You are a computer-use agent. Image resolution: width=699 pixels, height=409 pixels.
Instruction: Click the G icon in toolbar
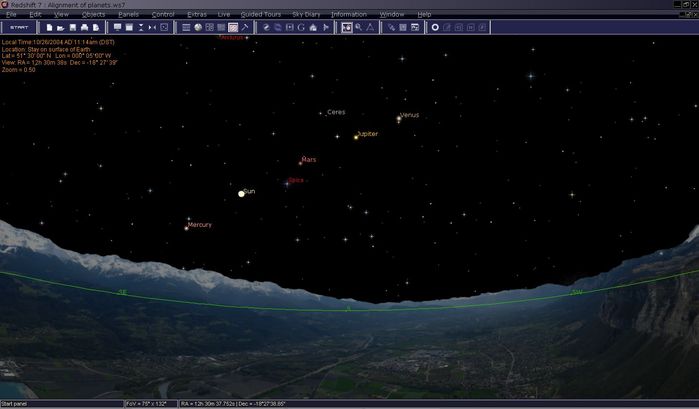[301, 27]
